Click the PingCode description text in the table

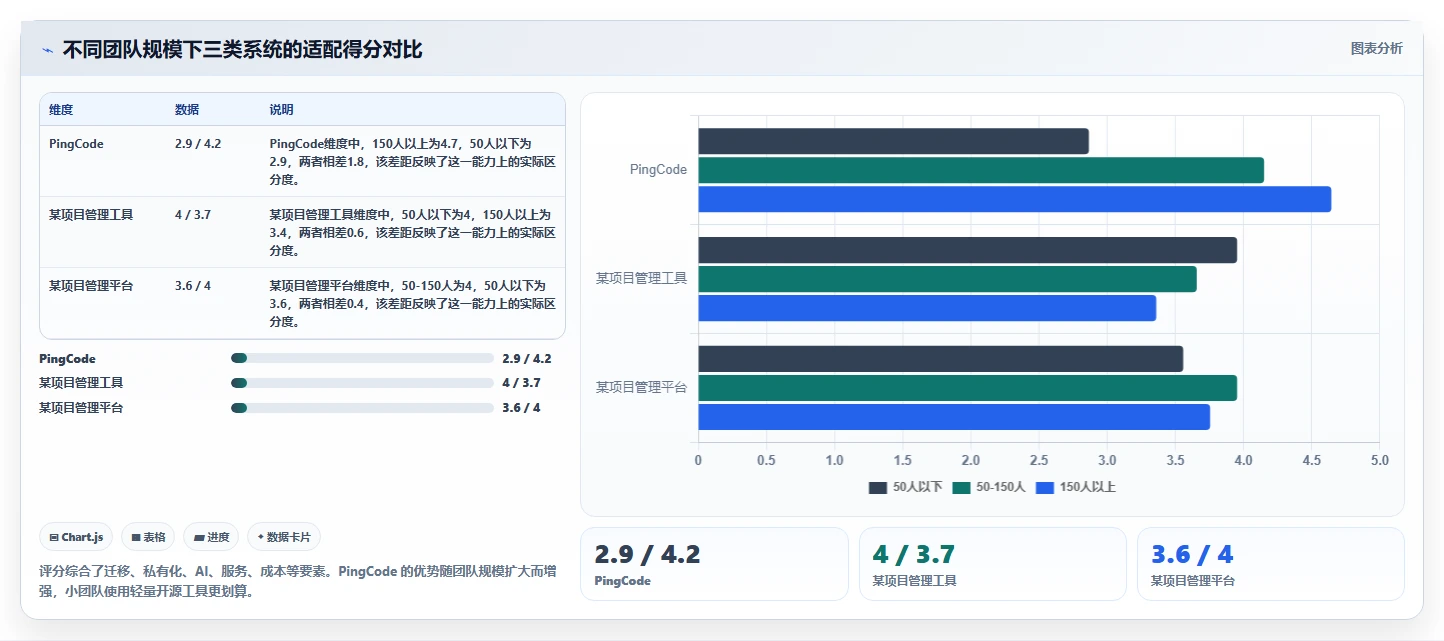(412, 162)
